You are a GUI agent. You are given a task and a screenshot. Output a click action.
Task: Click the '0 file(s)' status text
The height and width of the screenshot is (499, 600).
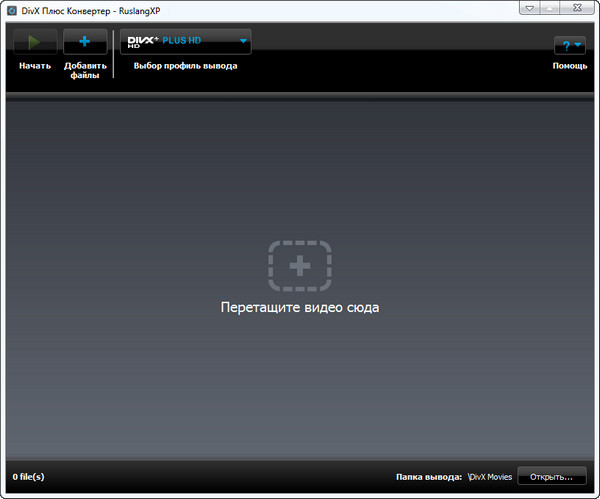(x=28, y=477)
